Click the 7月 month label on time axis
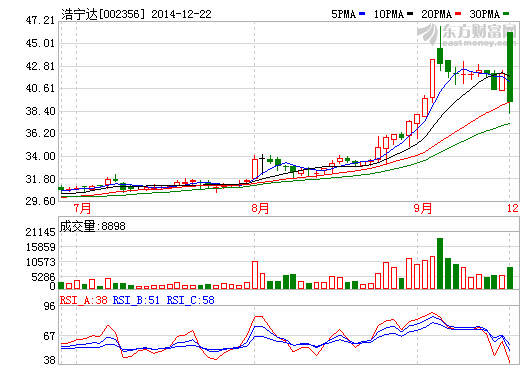 (x=82, y=209)
